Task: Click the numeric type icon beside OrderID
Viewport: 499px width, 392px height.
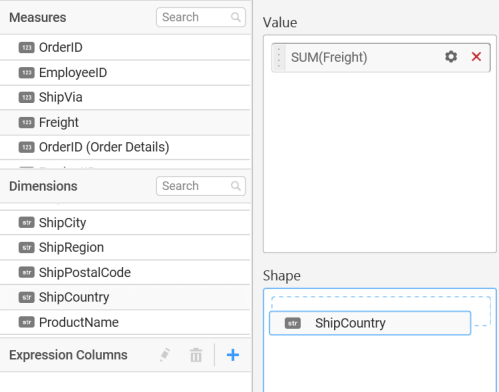Action: (x=27, y=47)
